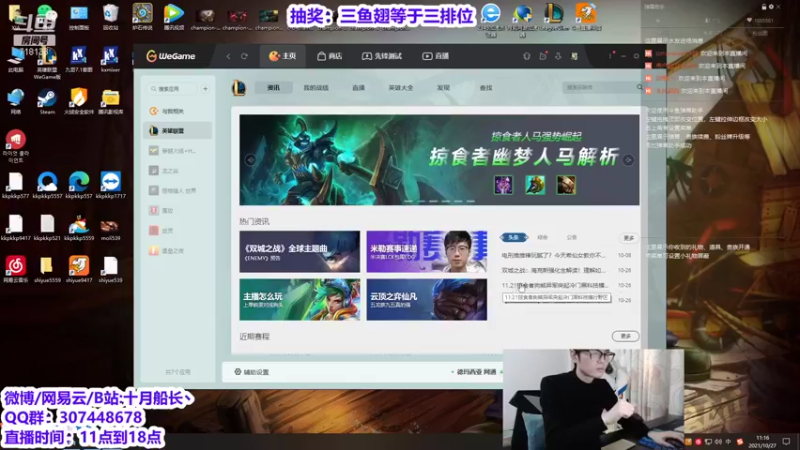Open Windows notification center icon
The image size is (800, 450).
[x=786, y=442]
